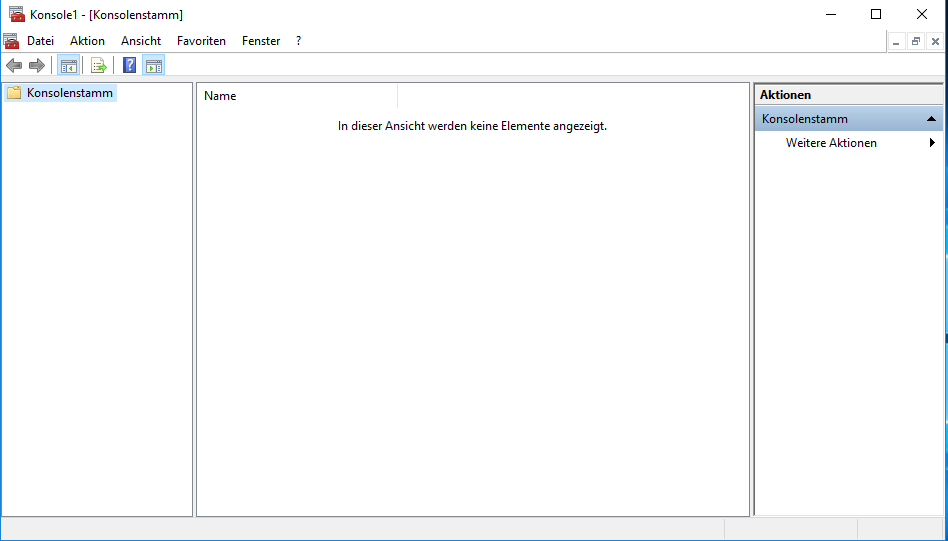Image resolution: width=948 pixels, height=541 pixels.
Task: Click the text 'In dieser Ansicht werden keine Elemente angezeigt.'
Action: 472,126
